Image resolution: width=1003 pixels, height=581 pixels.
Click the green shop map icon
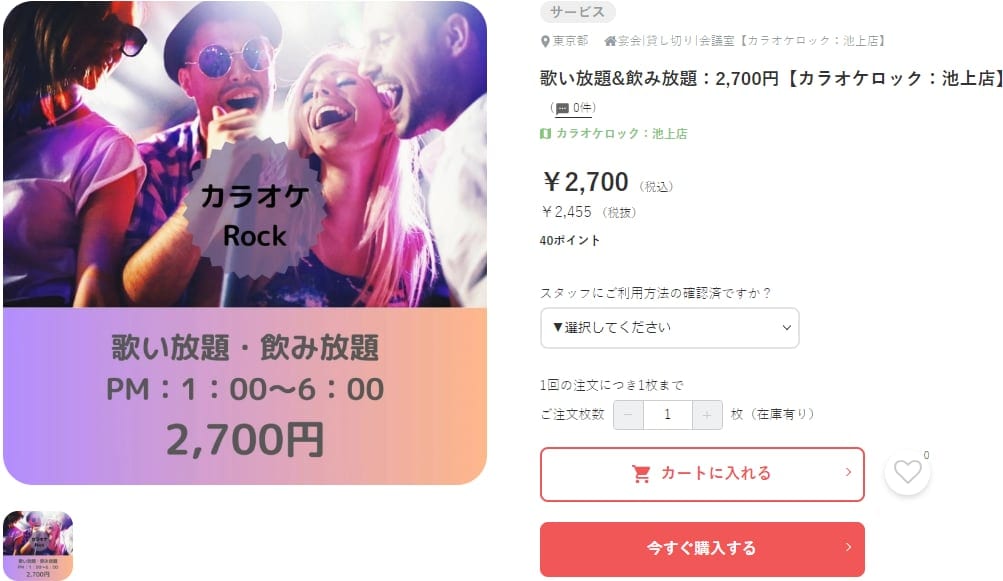coord(545,134)
